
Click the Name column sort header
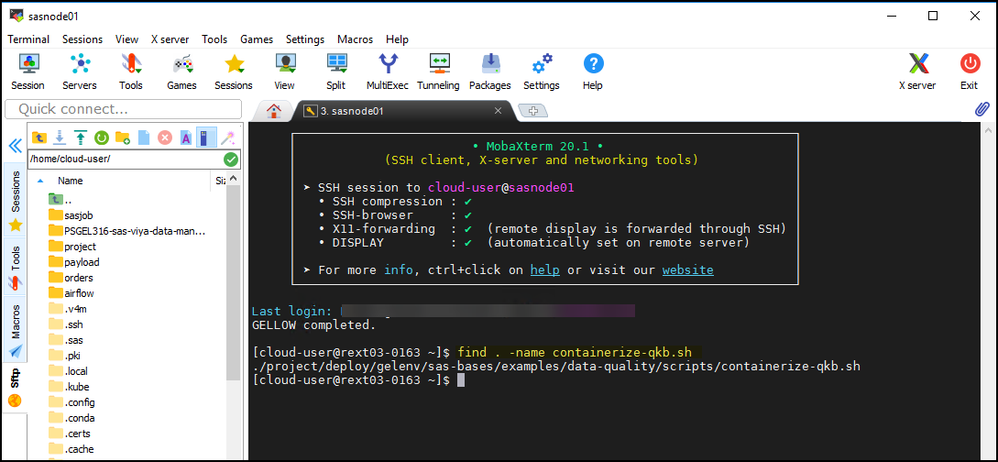coord(70,181)
